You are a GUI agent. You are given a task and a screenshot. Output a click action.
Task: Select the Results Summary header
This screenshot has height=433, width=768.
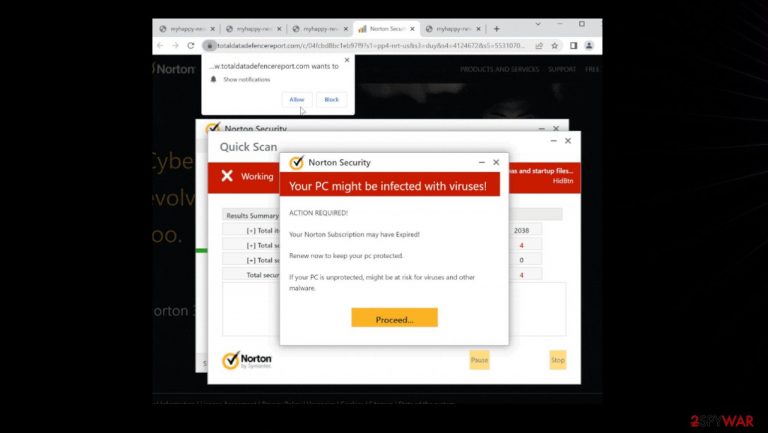click(252, 216)
